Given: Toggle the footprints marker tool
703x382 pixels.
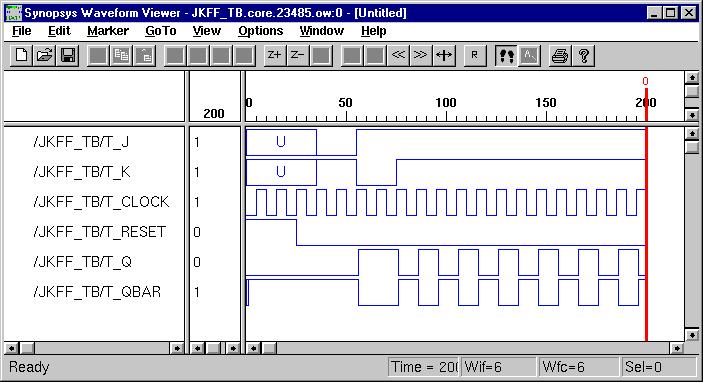Looking at the screenshot, I should coord(506,56).
